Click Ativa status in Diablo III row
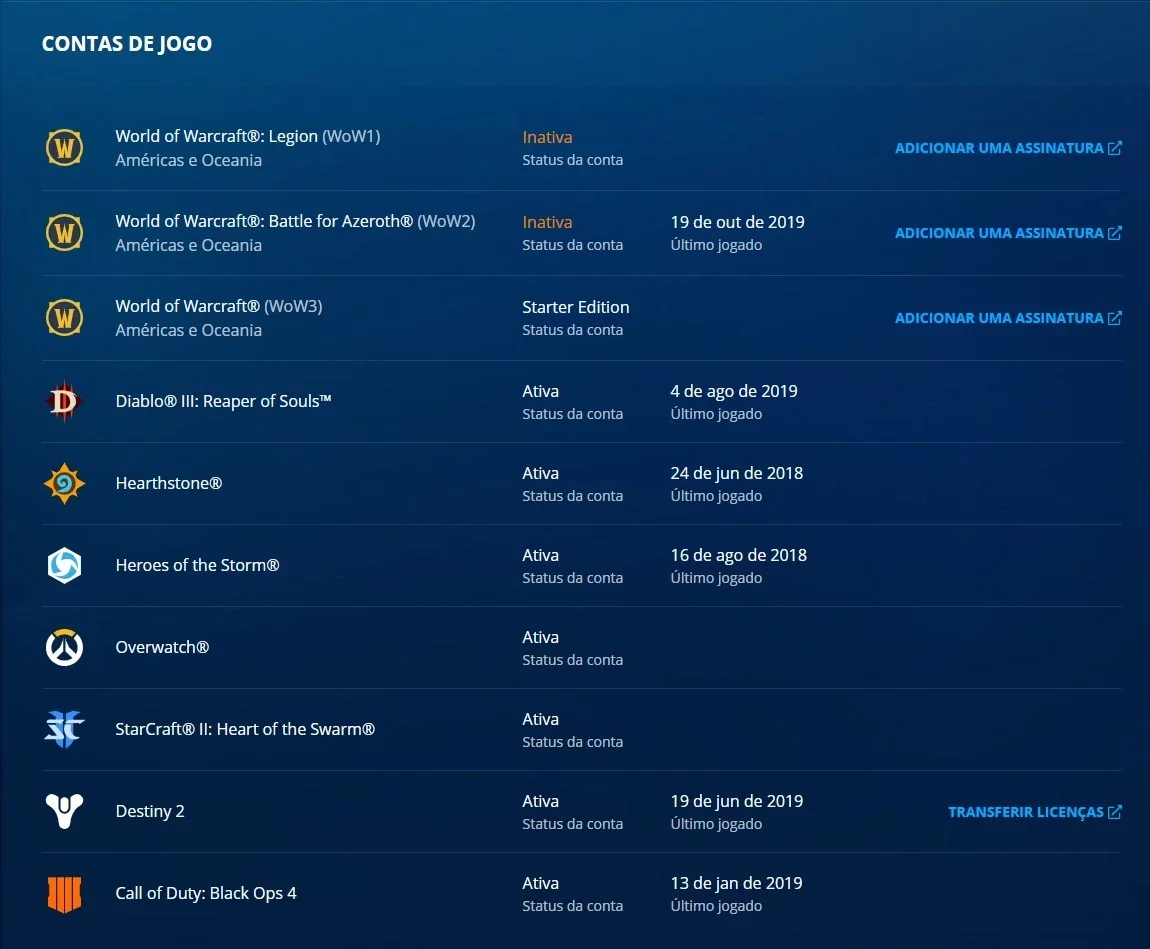The height and width of the screenshot is (949, 1150). [541, 392]
